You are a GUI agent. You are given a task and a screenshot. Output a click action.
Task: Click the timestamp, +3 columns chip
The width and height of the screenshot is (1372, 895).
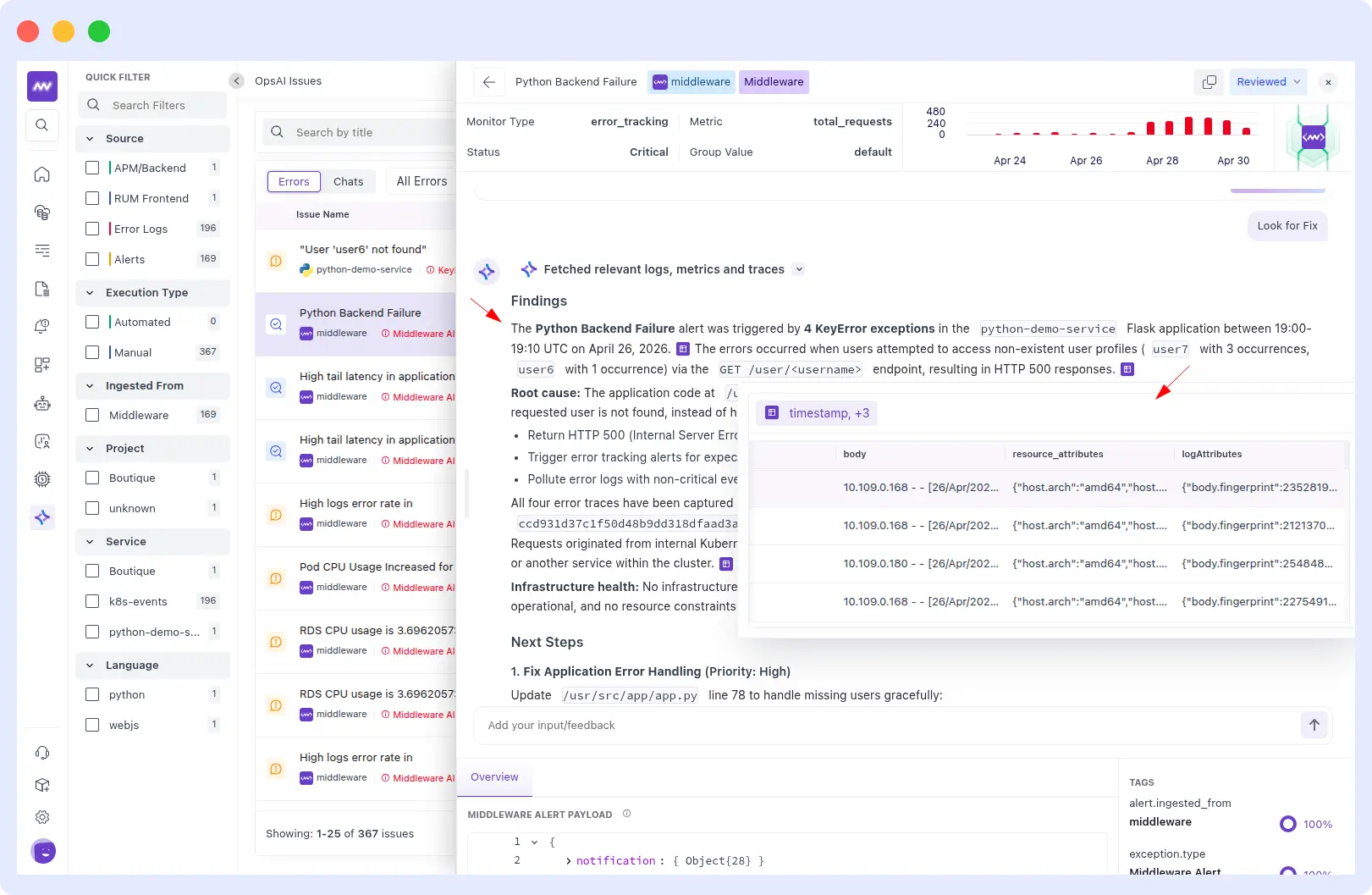[818, 413]
